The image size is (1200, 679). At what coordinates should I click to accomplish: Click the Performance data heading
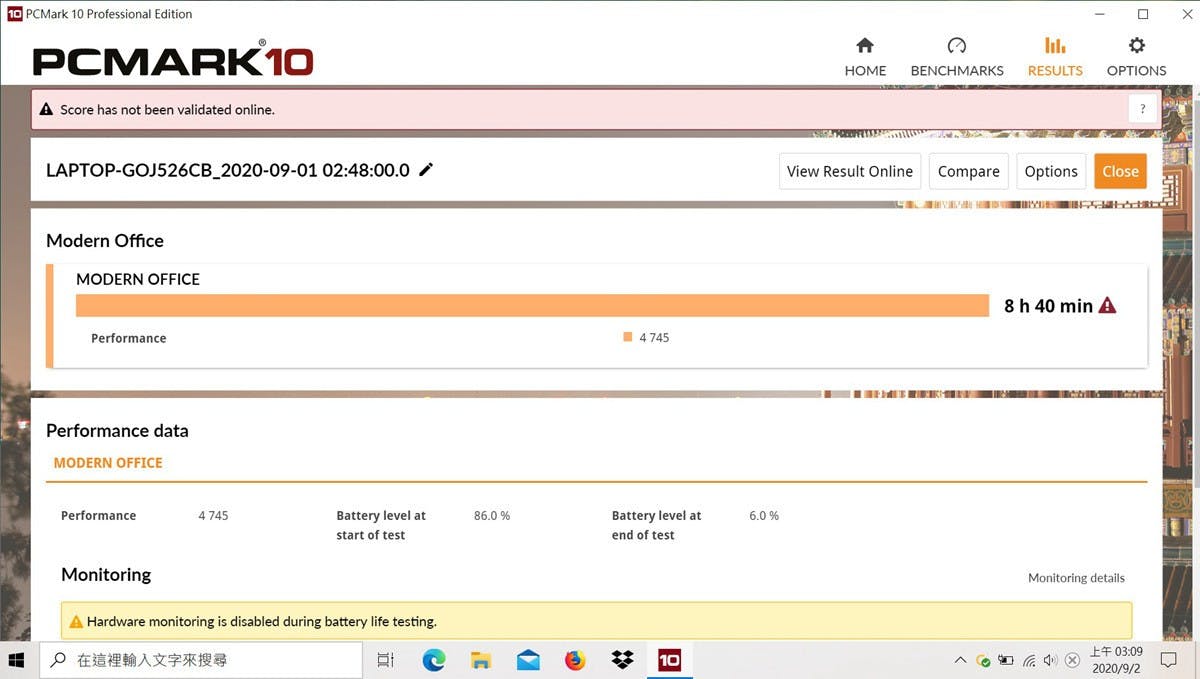click(x=117, y=431)
